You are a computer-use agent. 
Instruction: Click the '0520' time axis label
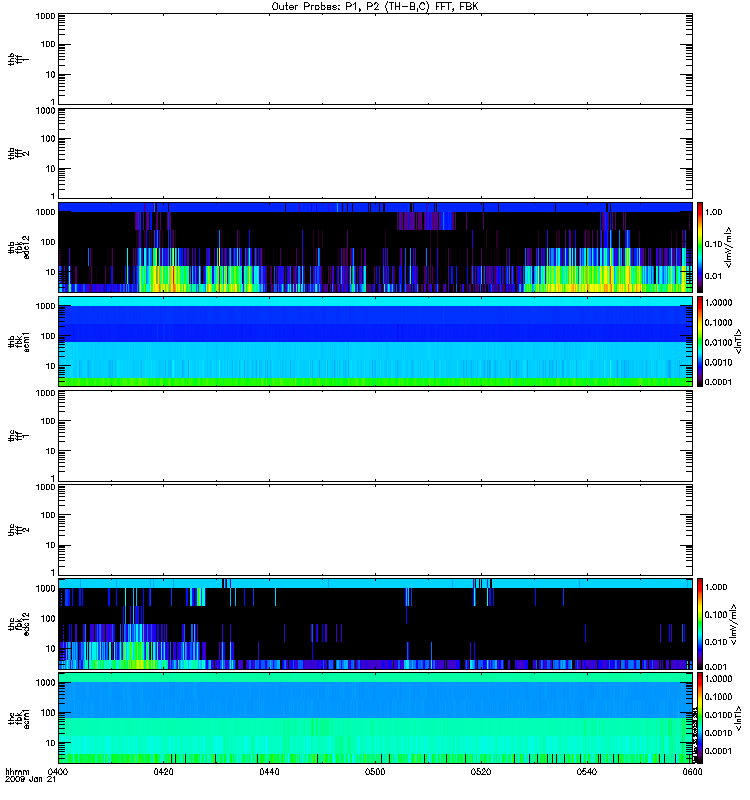[x=481, y=772]
